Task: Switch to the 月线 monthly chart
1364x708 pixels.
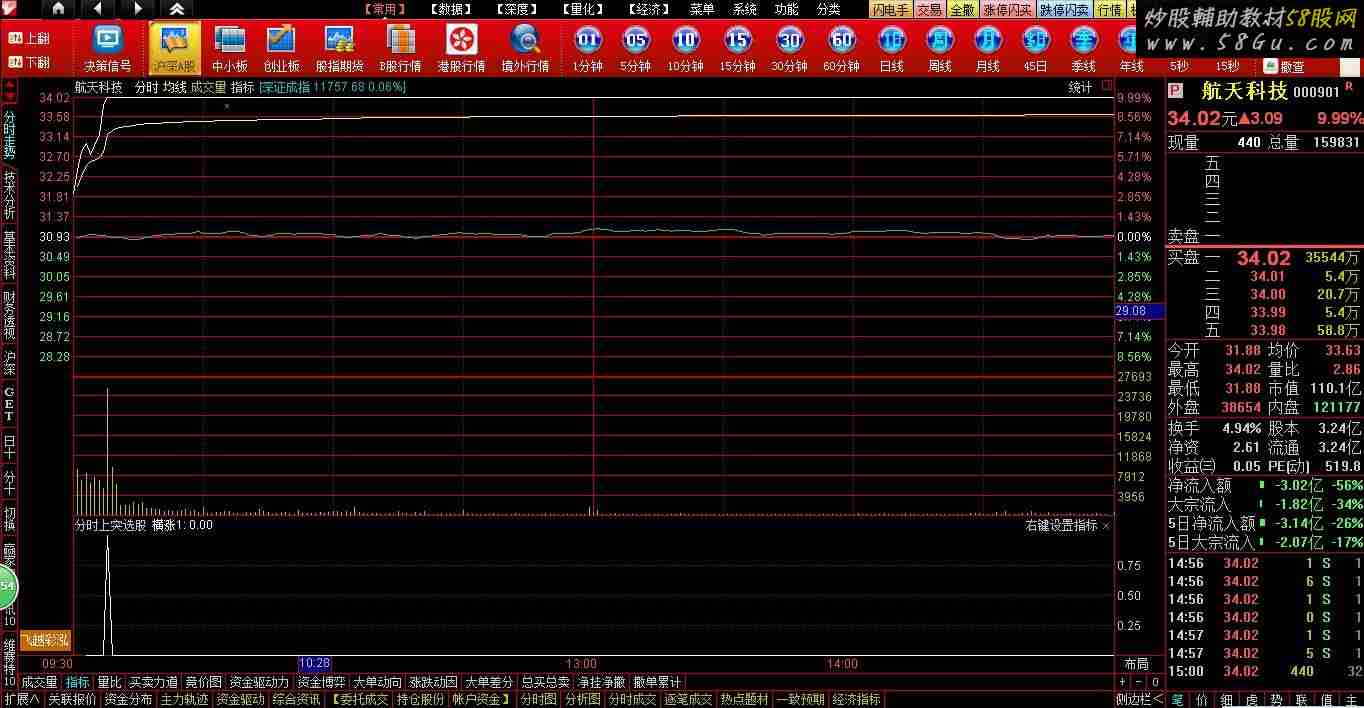Action: tap(988, 48)
